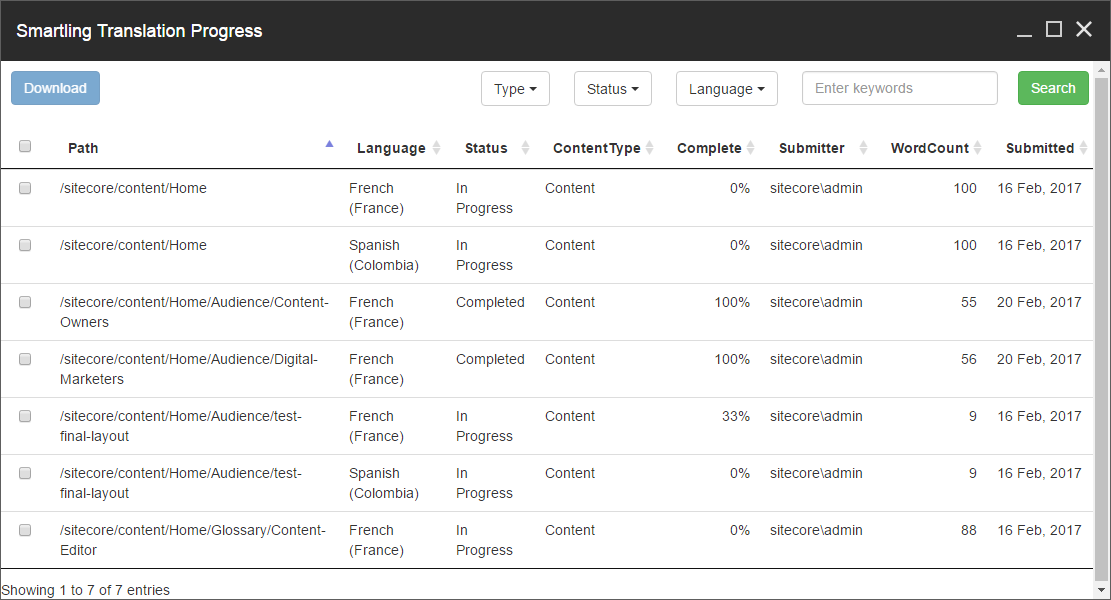
Task: Tick the select-all checkbox in table header
Action: point(25,146)
